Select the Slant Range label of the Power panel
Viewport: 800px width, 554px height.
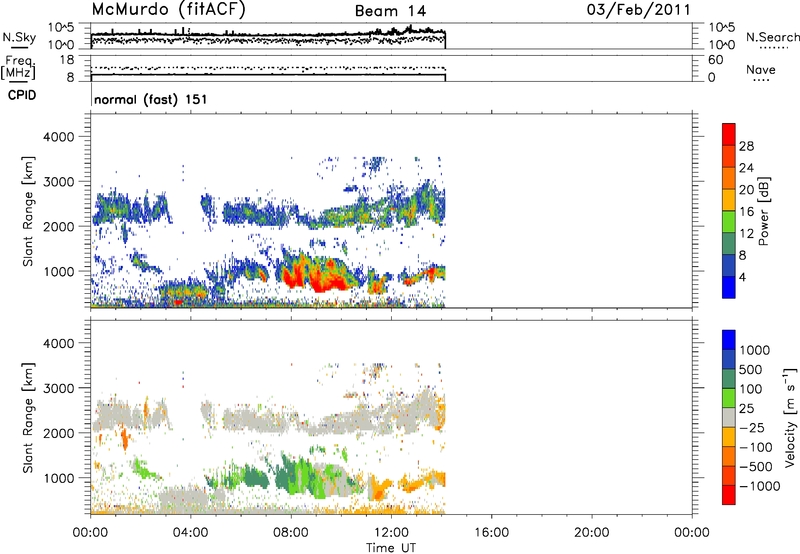coord(29,211)
